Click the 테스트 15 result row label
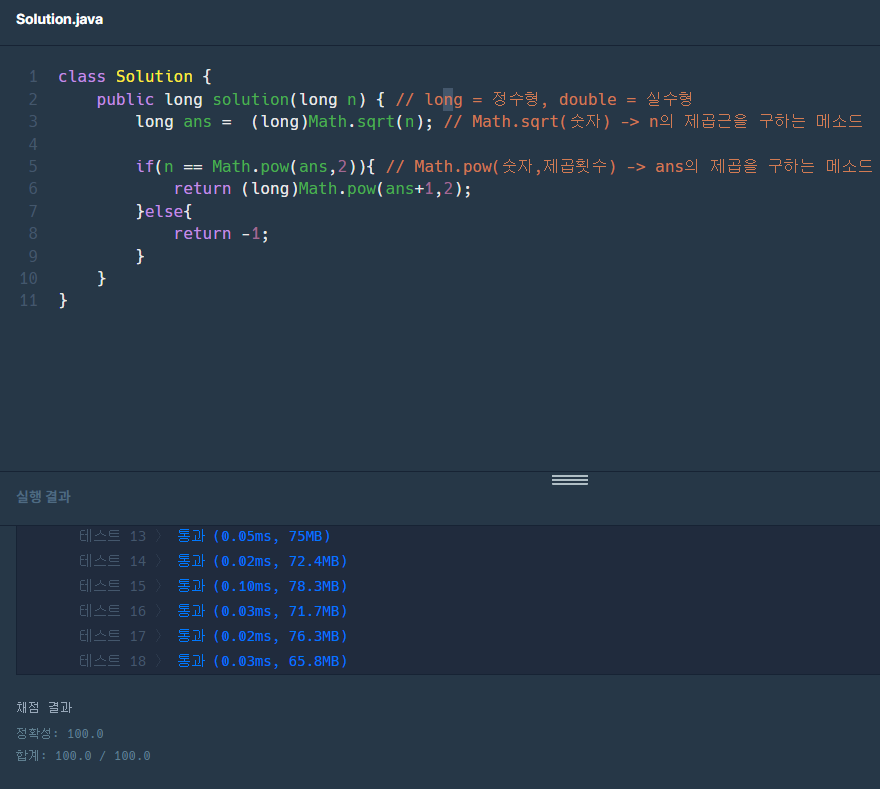880x789 pixels. pos(112,586)
